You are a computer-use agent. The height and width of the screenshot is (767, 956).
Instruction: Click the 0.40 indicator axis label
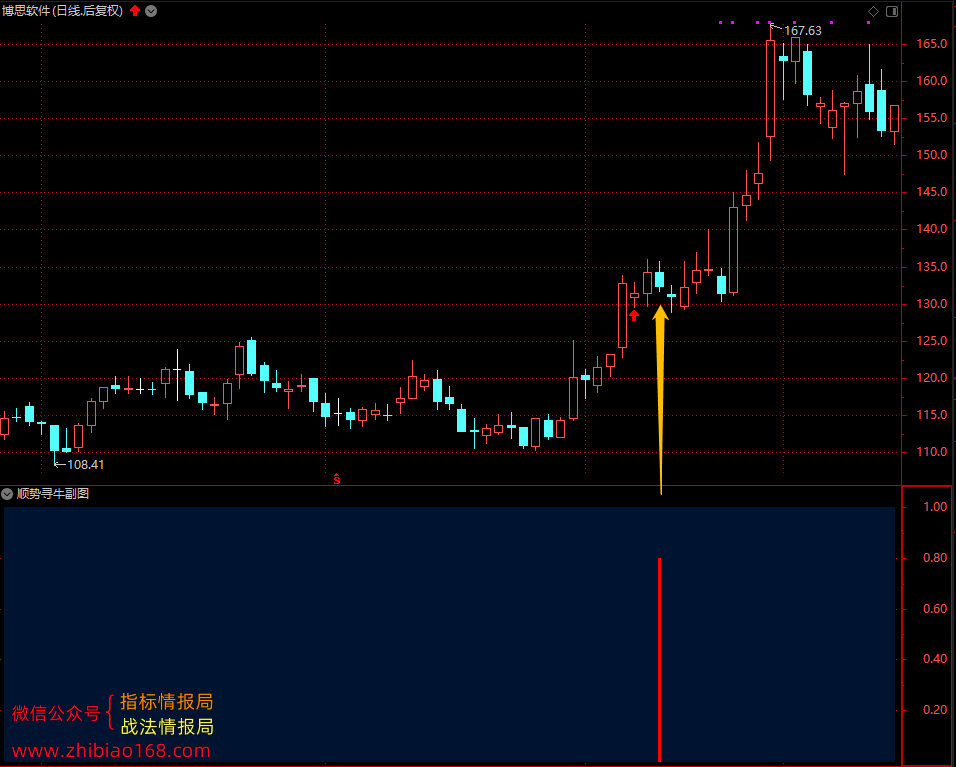click(935, 659)
